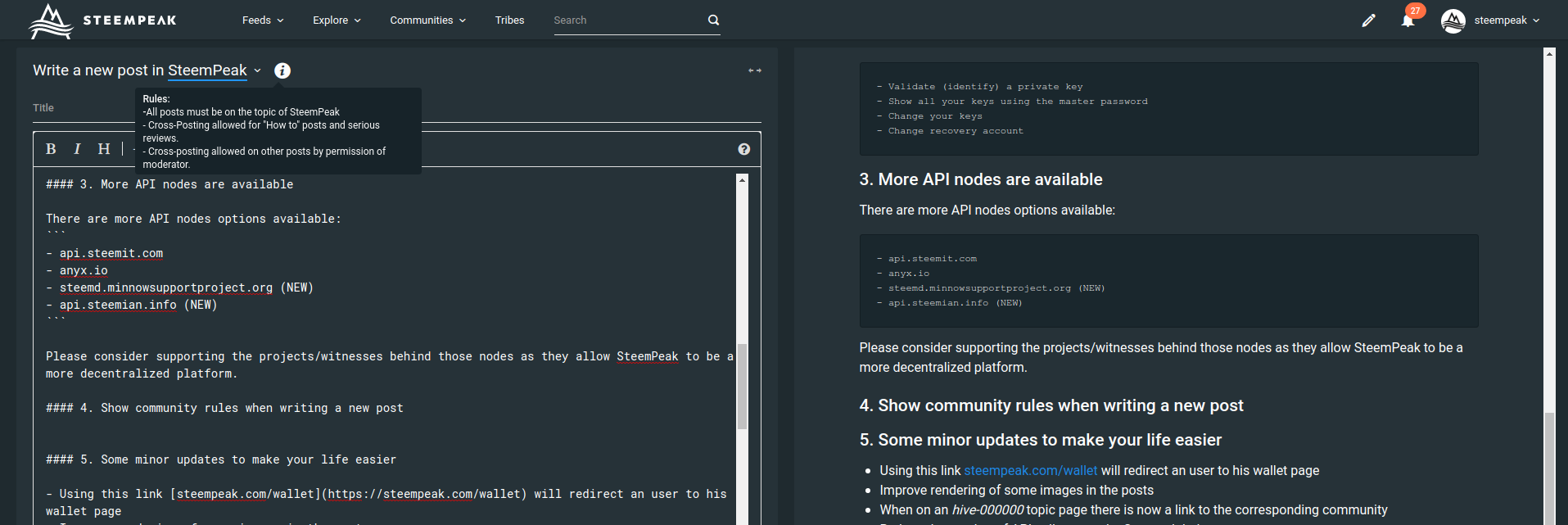
Task: Click '#### 5. Some minor updates' editor line
Action: (x=221, y=460)
